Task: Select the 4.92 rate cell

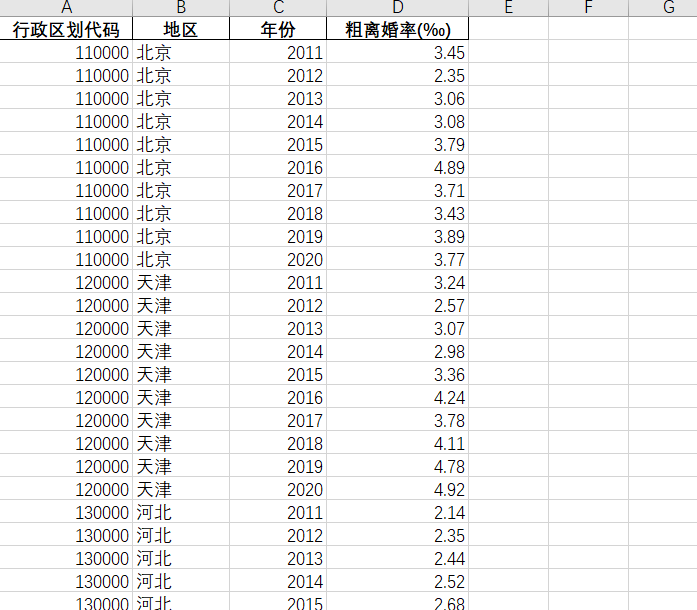Action: [x=397, y=490]
